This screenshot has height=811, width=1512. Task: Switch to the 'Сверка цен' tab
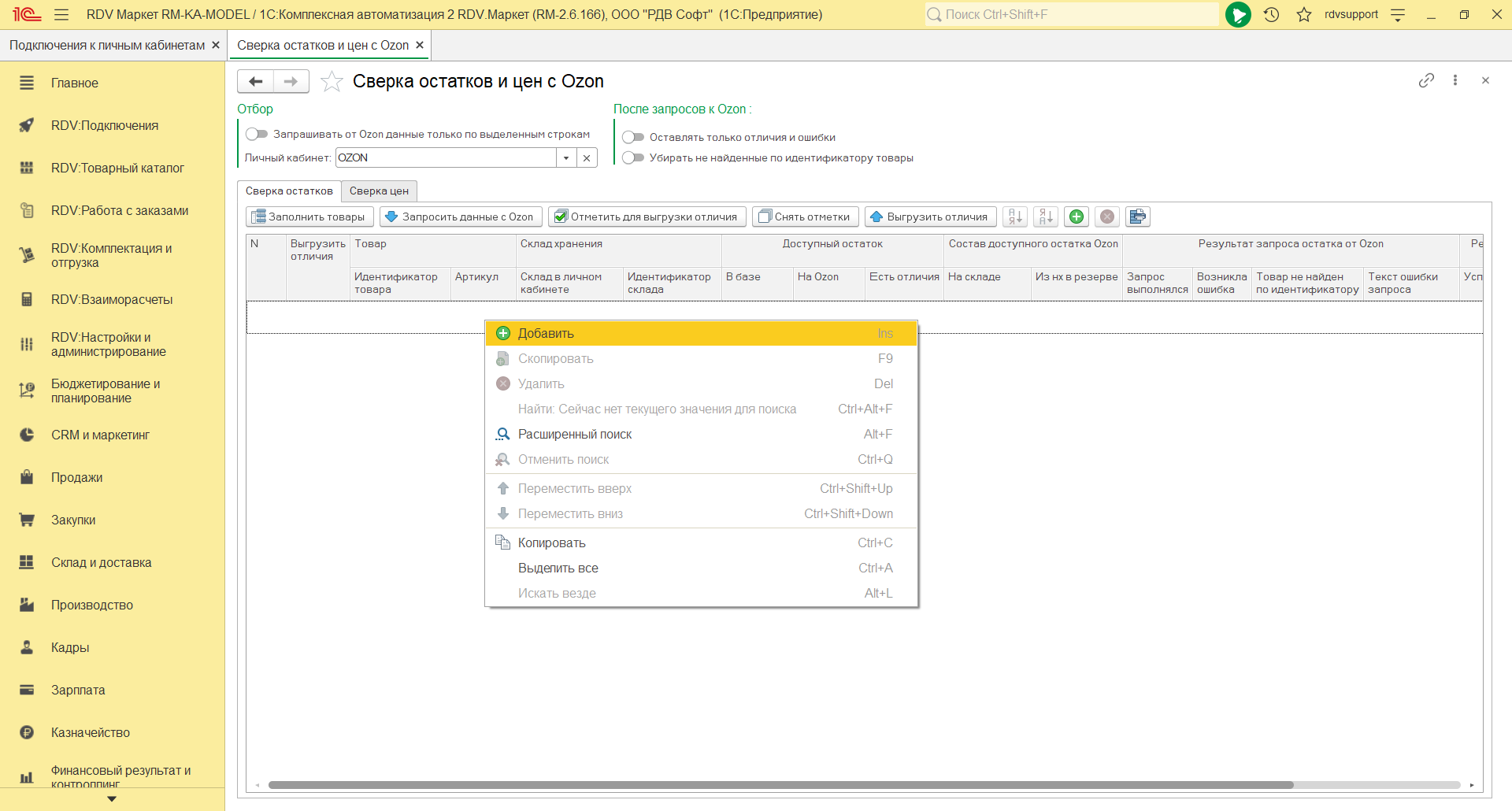click(379, 191)
